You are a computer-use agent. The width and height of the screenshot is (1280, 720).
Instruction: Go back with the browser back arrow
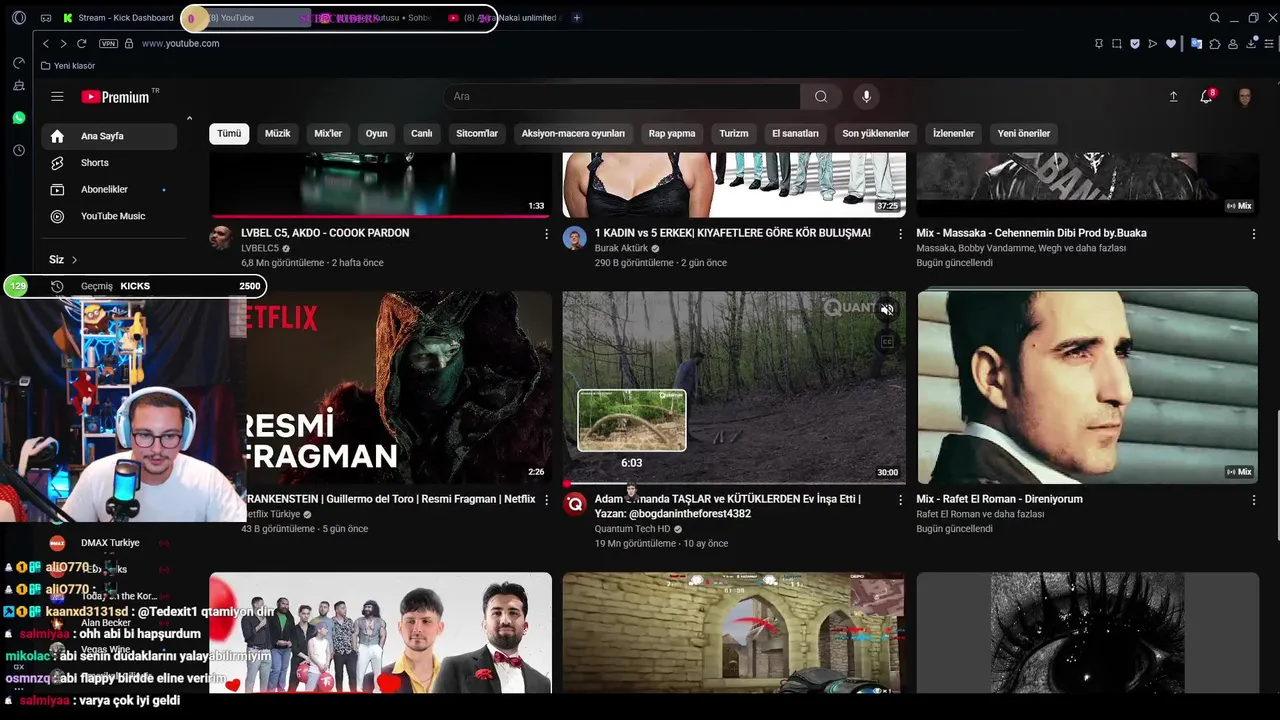[x=46, y=44]
